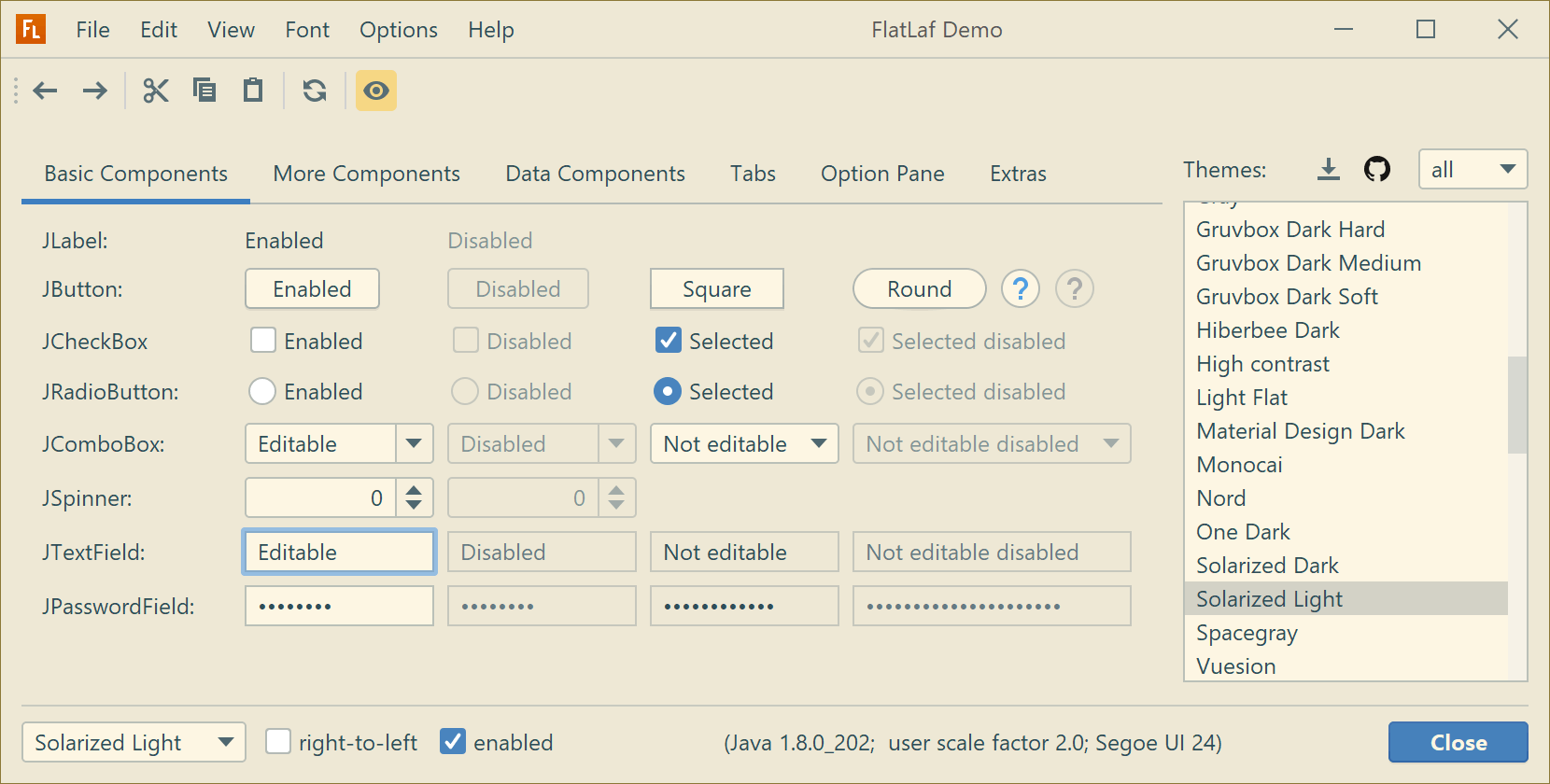Open the Solarized Light look-and-feel dropdown

point(134,742)
